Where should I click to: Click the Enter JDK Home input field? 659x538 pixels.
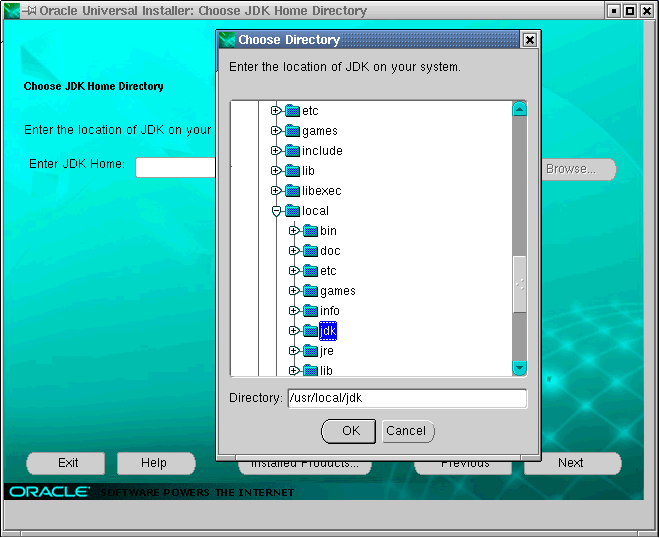click(x=175, y=167)
